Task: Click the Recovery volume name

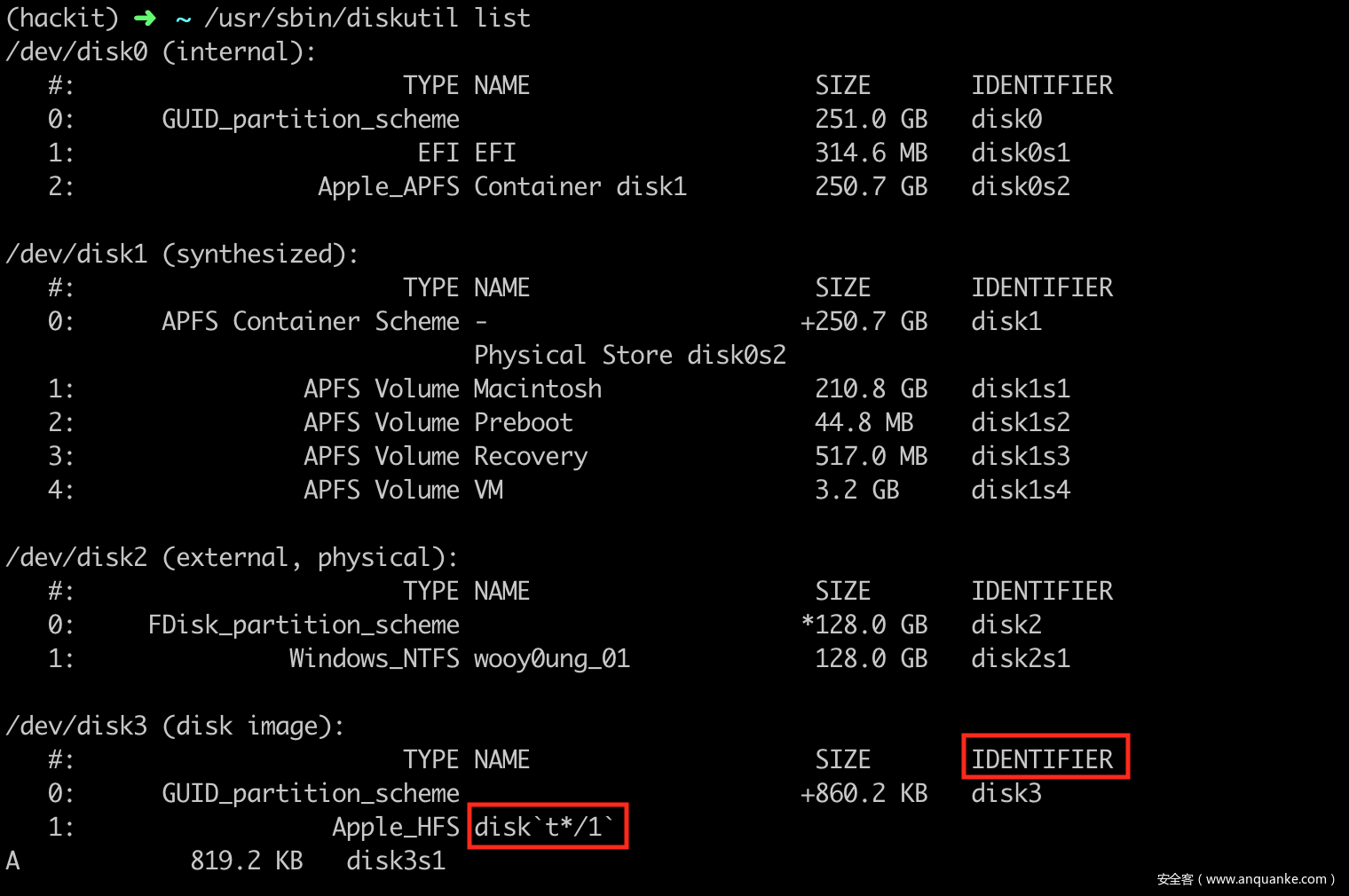Action: 530,456
